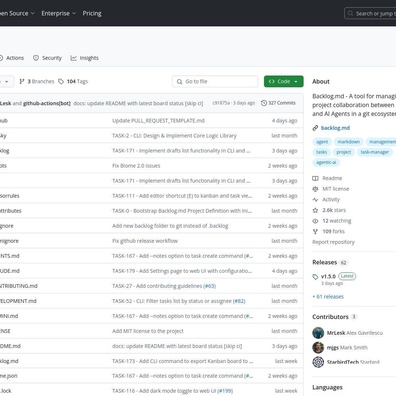Open the Contributors heading link
Screen dimensions: 396x396
click(x=330, y=317)
